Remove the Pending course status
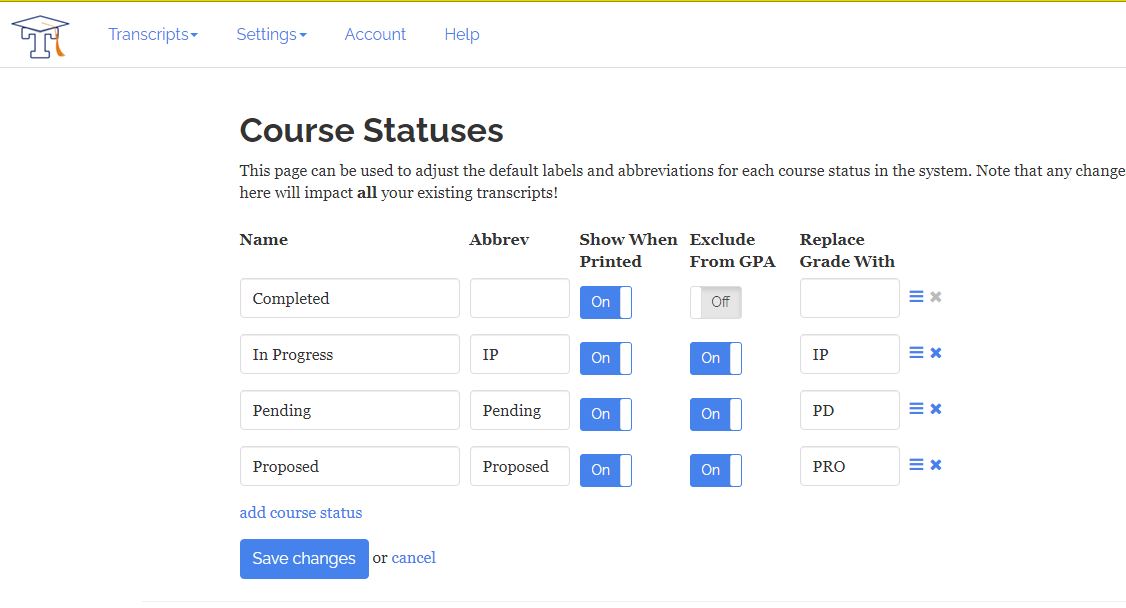The height and width of the screenshot is (608, 1126). point(936,409)
